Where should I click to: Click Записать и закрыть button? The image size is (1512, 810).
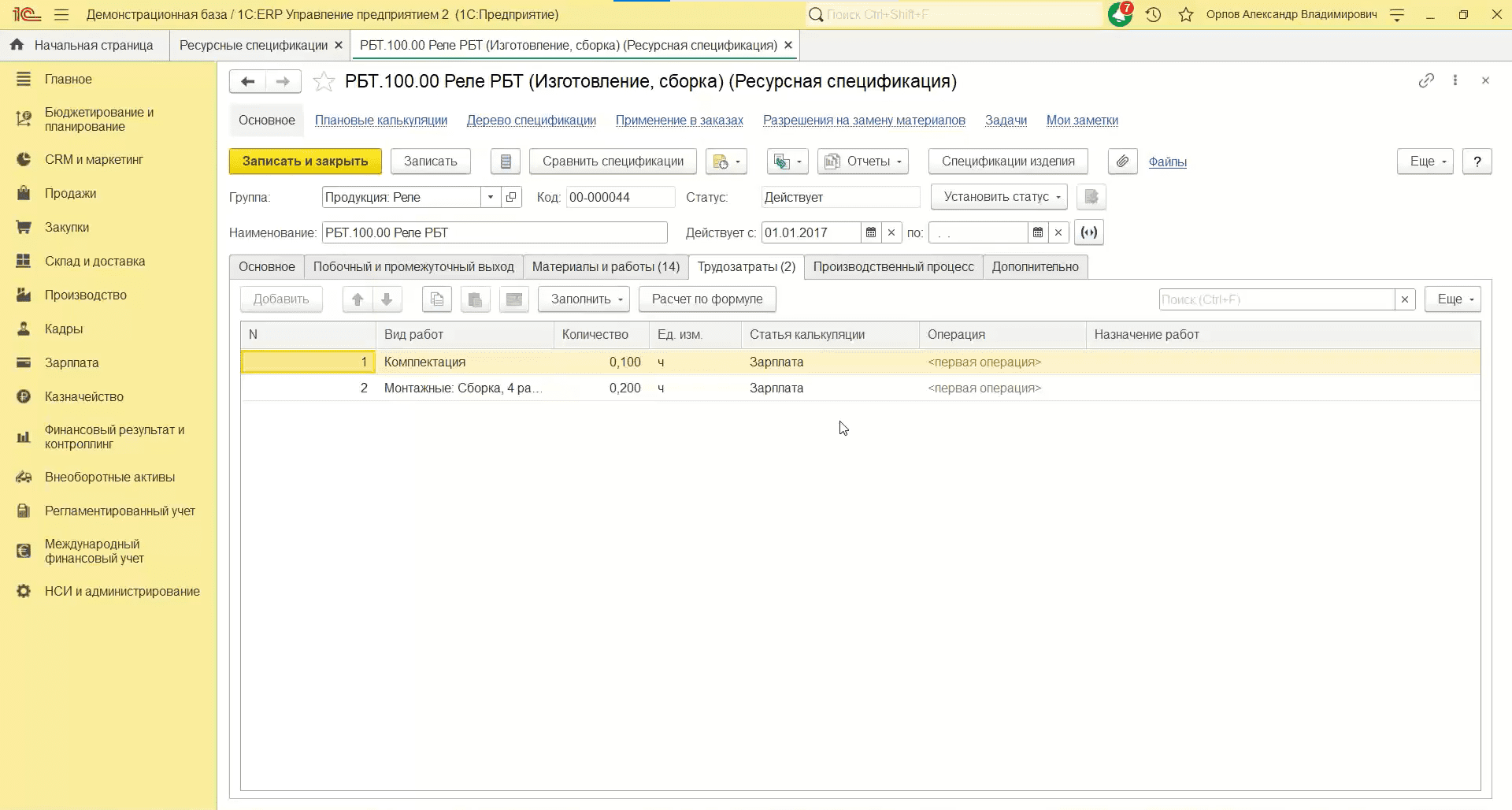click(x=306, y=162)
